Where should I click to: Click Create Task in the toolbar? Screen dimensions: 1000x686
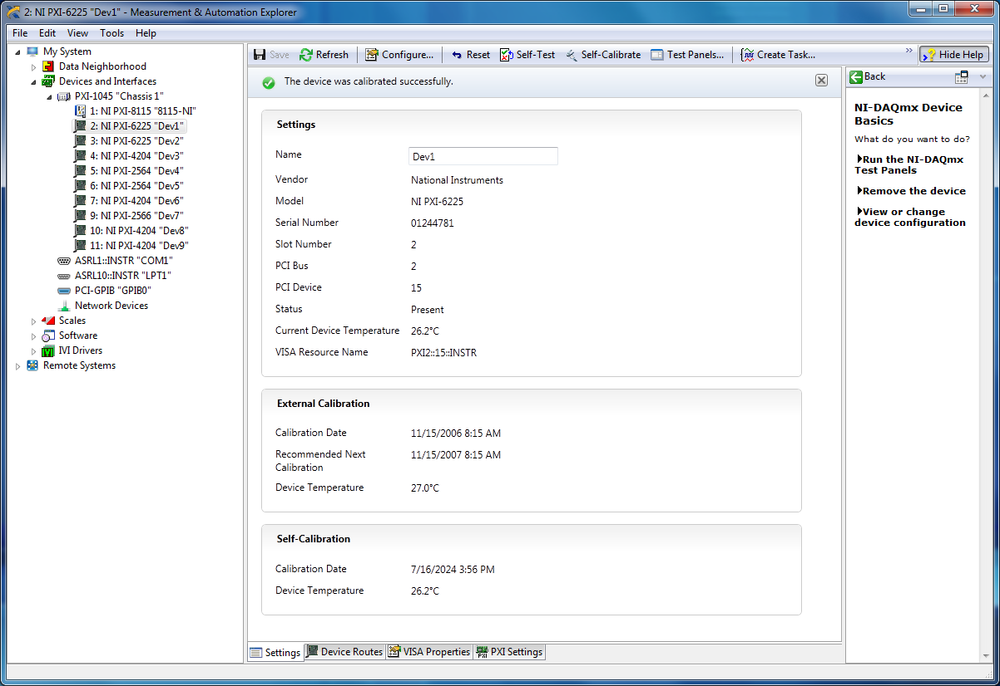coord(778,55)
